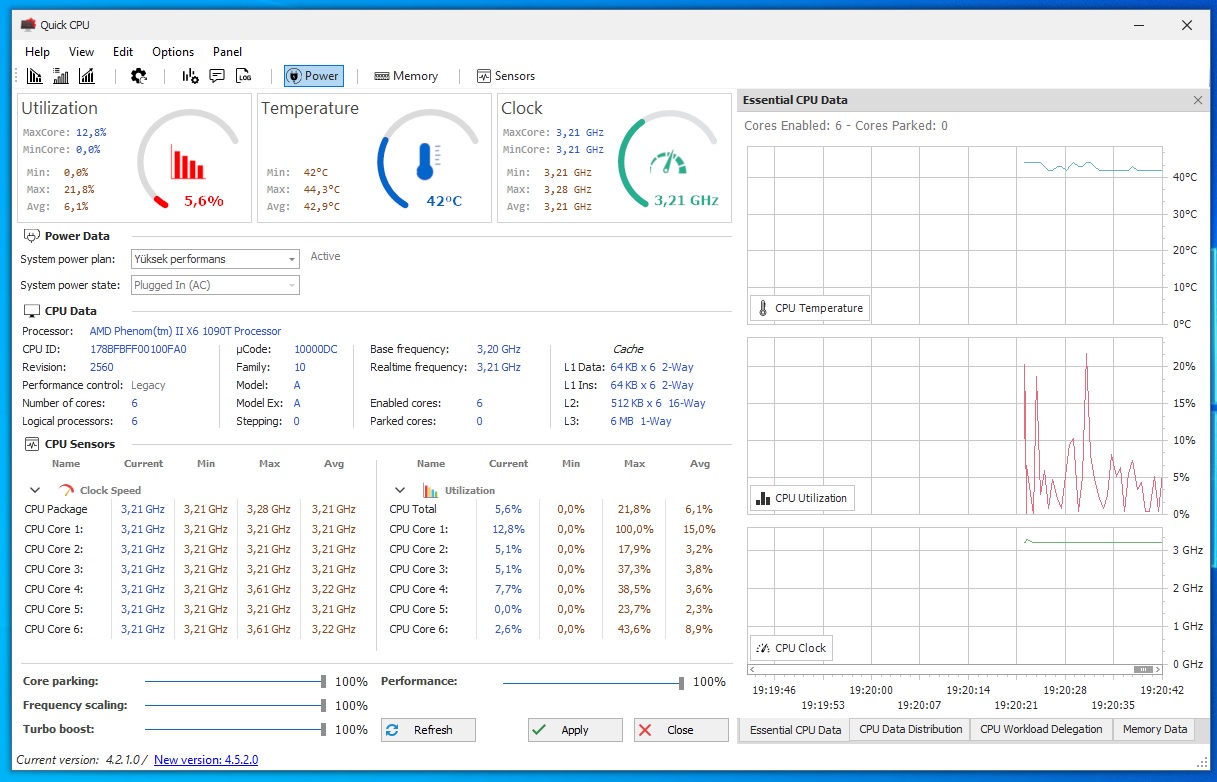Open the LOG file icon
This screenshot has width=1217, height=782.
244,76
